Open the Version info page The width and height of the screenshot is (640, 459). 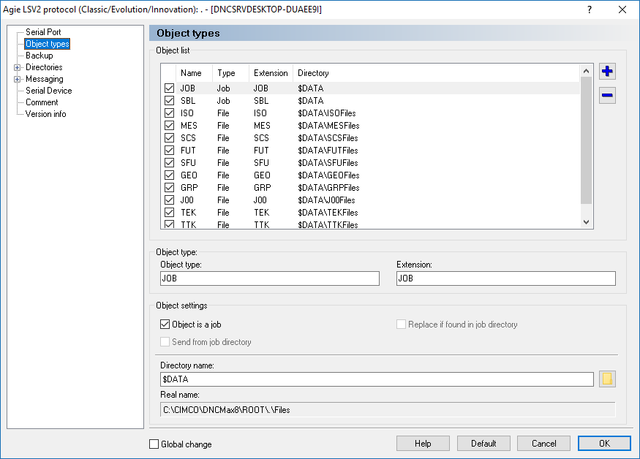(x=45, y=114)
